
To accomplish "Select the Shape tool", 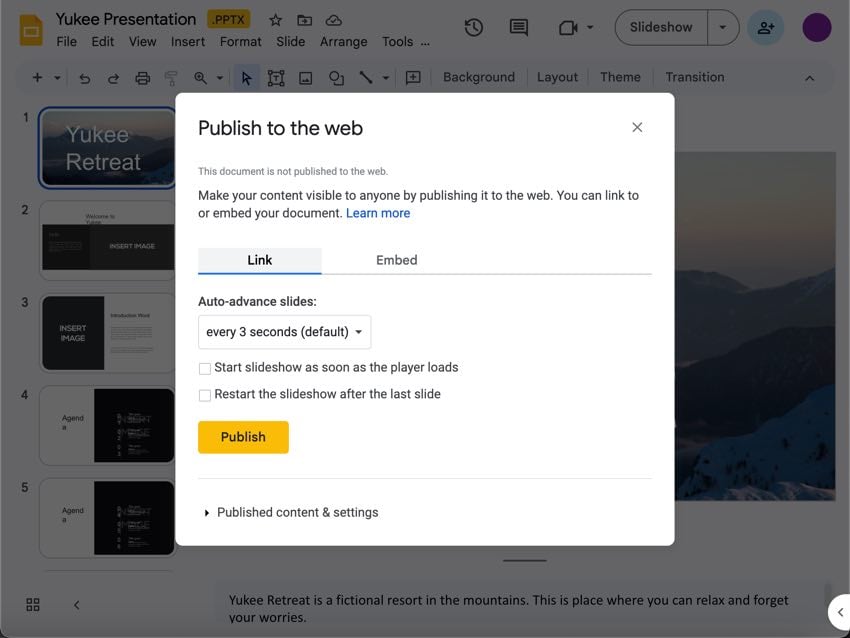I will point(336,76).
